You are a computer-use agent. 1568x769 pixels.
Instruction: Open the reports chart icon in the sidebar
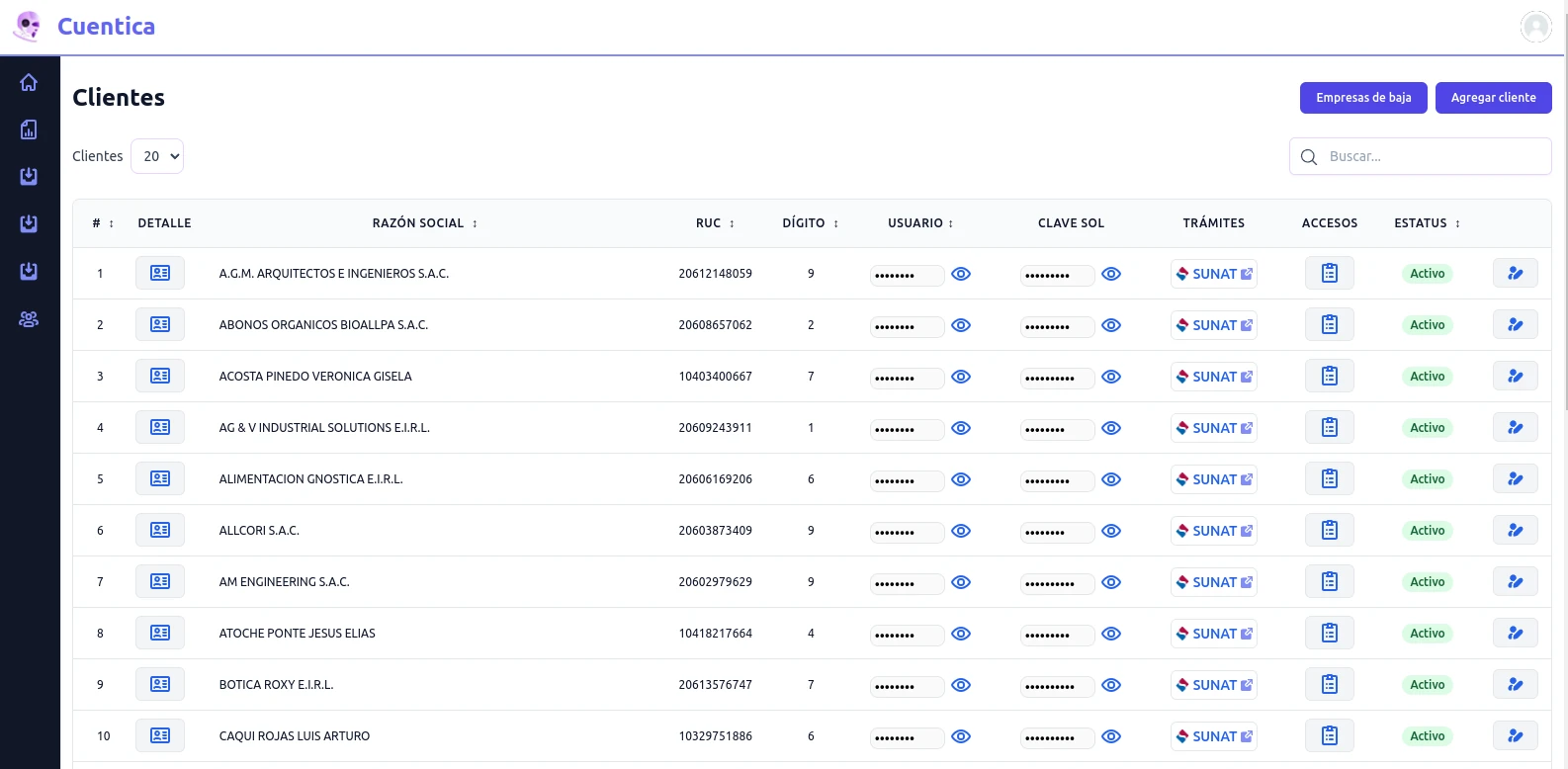[29, 129]
